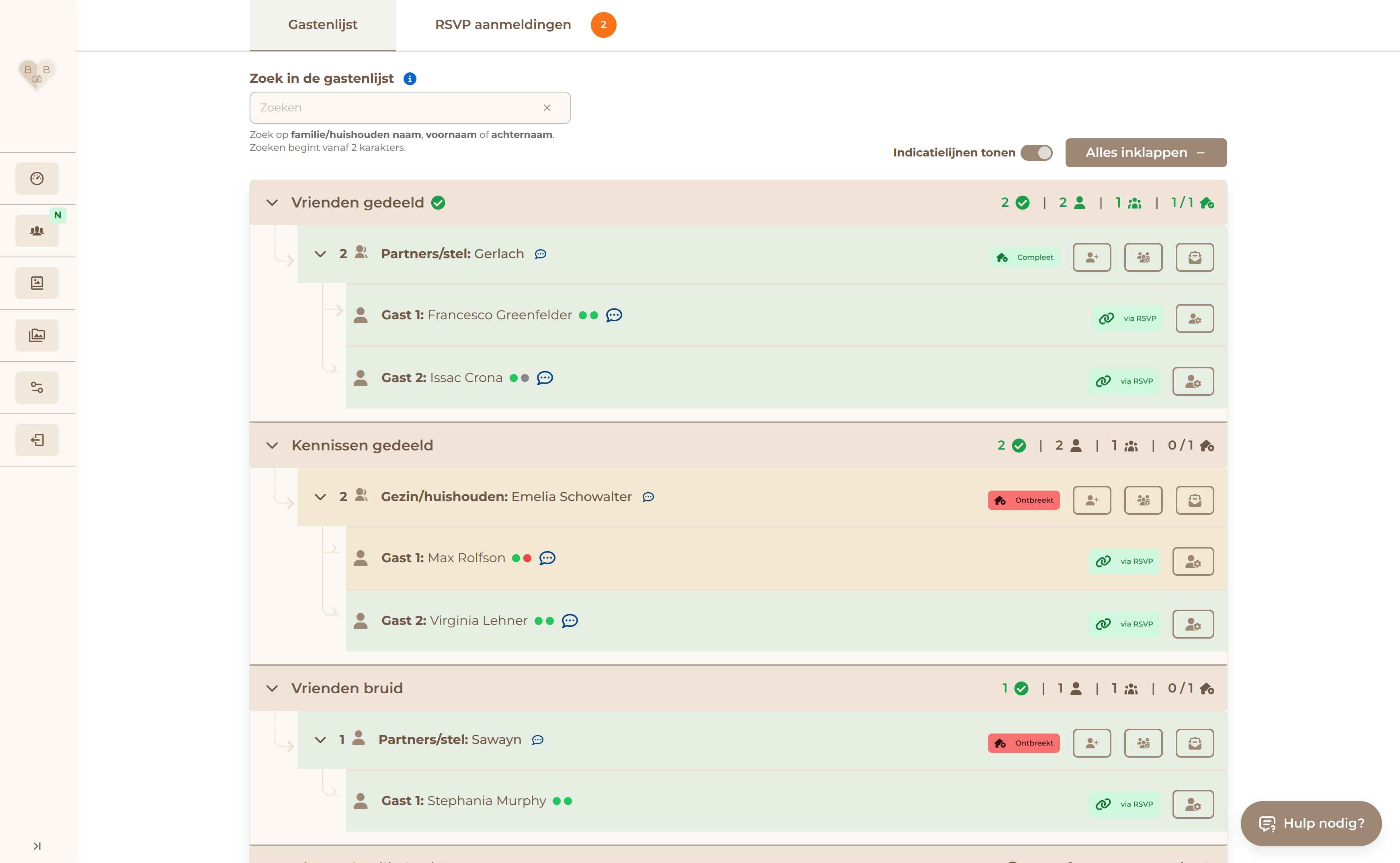Select guest name Stephania Murphy

coord(487,801)
